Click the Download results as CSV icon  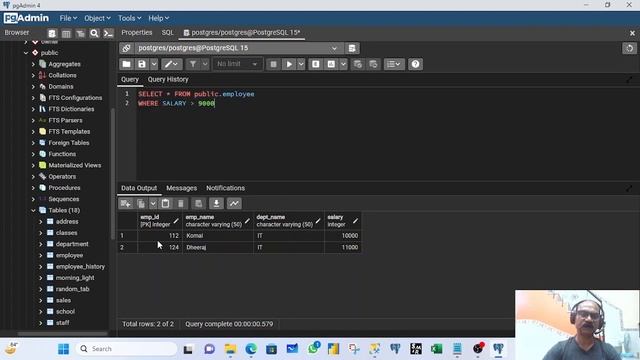click(x=216, y=203)
